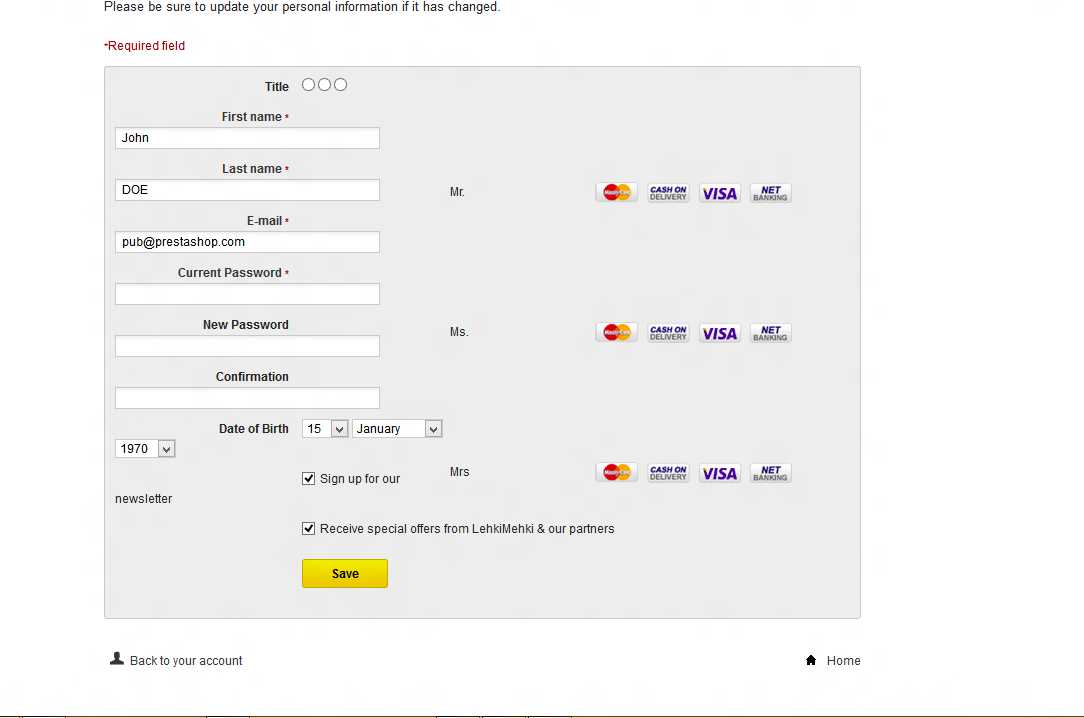Click the MasterCard icon beside Mr.
The height and width of the screenshot is (718, 1084).
[616, 192]
